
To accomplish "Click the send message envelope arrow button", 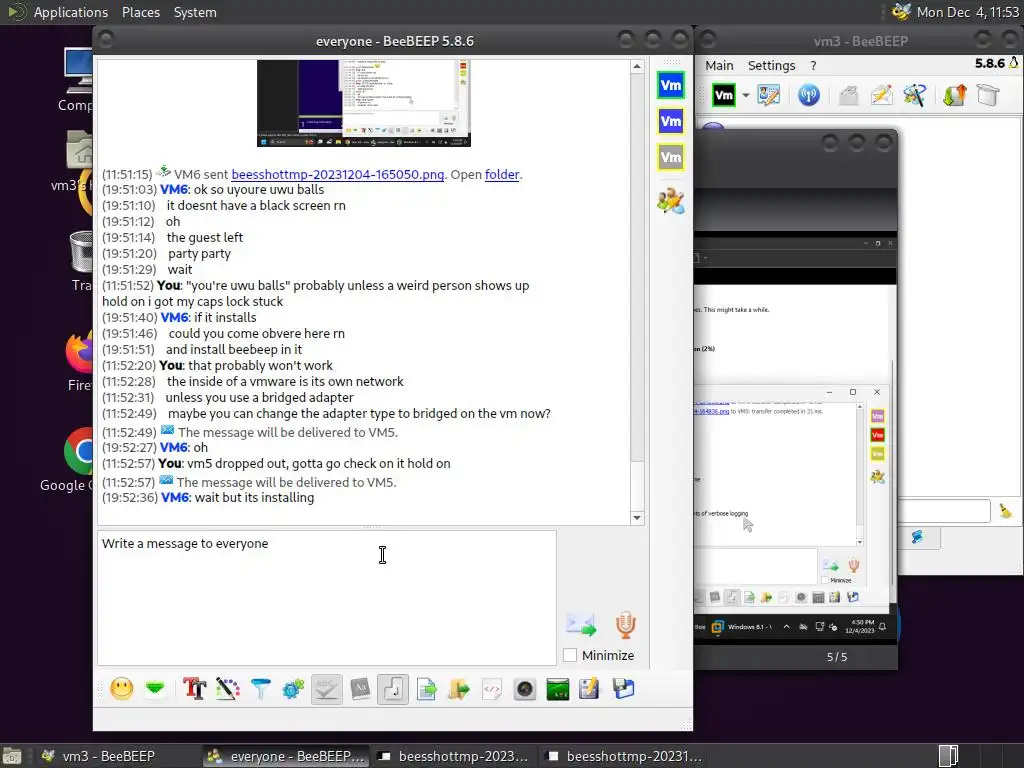I will pyautogui.click(x=581, y=624).
